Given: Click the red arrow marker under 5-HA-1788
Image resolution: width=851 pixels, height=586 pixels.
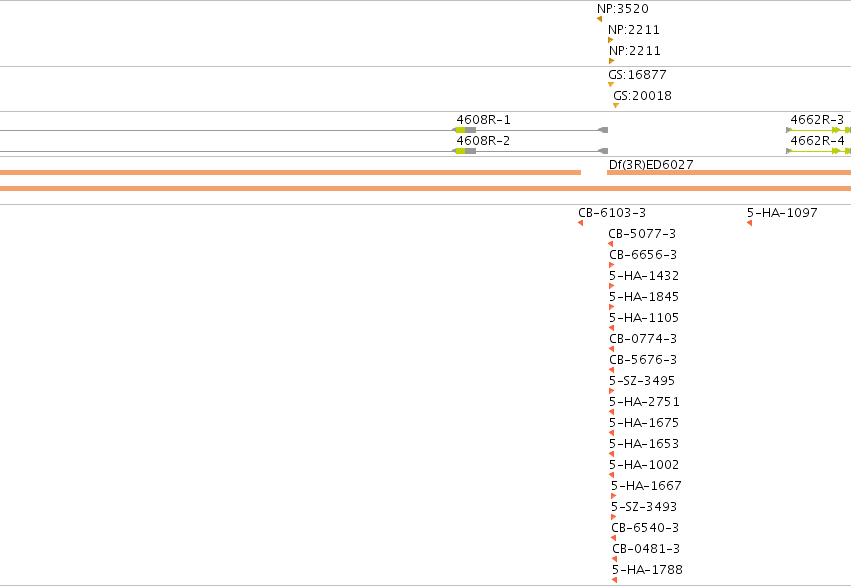Looking at the screenshot, I should pyautogui.click(x=615, y=581).
